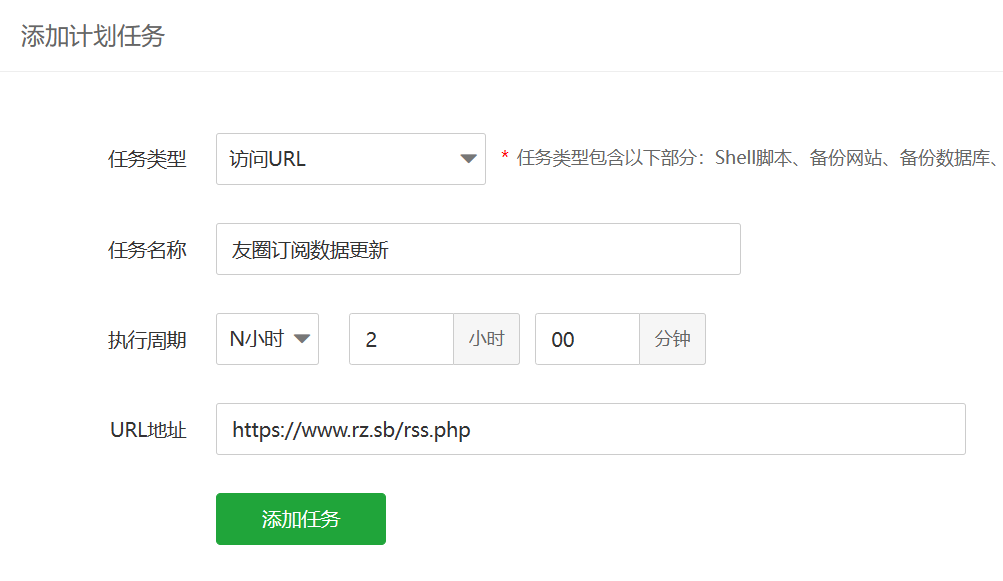Viewport: 1003px width, 581px height.
Task: Click the 备份数据库 text in hint
Action: pyautogui.click(x=945, y=157)
